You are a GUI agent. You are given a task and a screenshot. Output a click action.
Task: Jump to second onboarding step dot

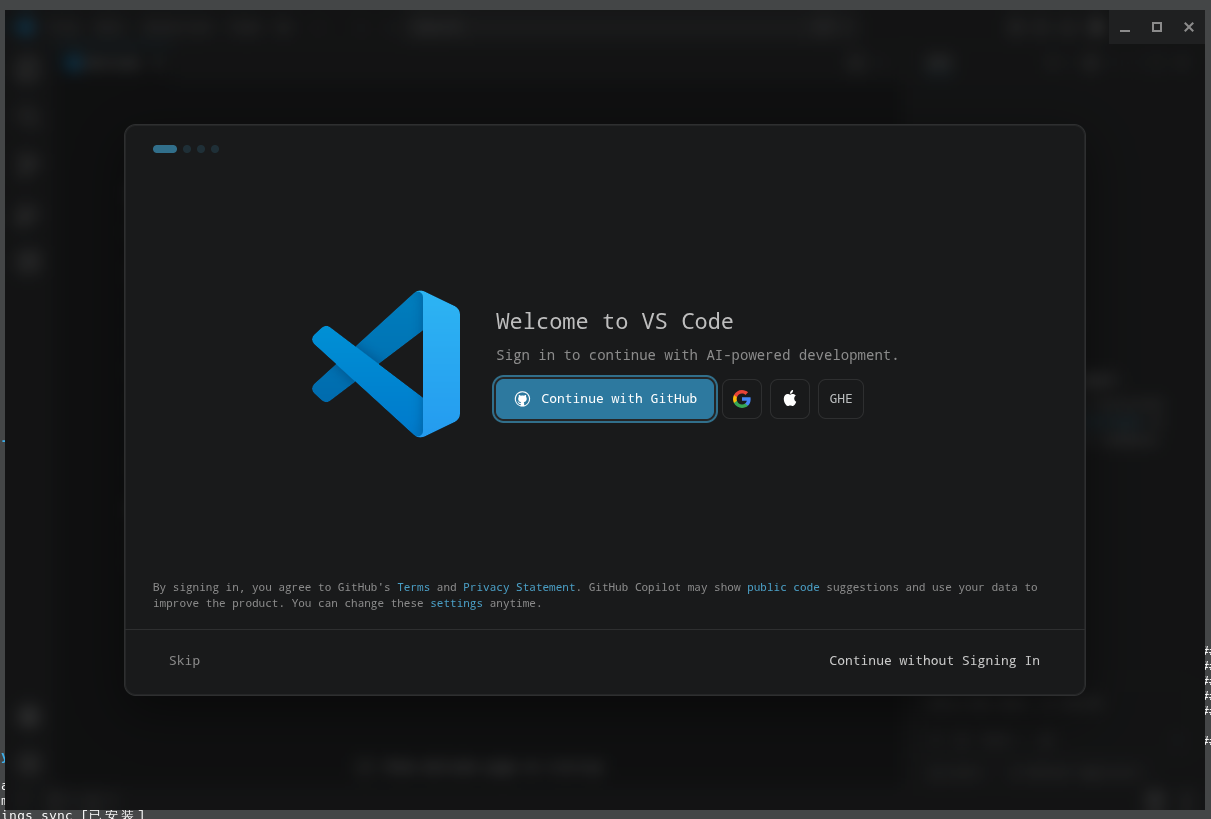pyautogui.click(x=187, y=149)
